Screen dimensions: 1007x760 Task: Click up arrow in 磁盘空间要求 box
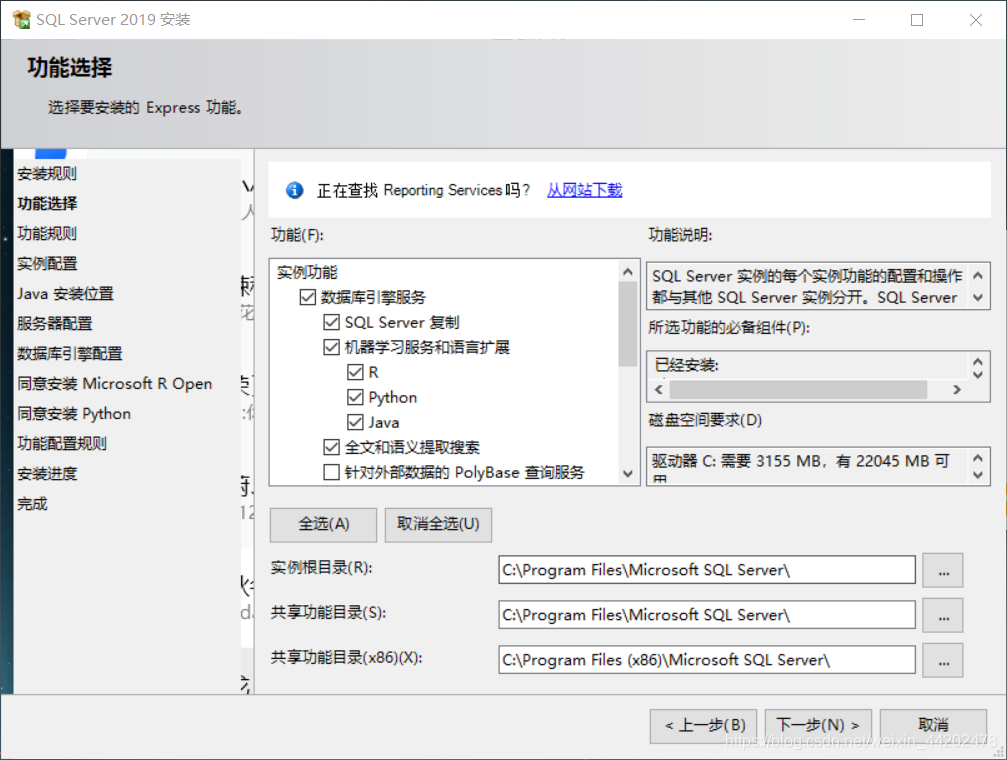pyautogui.click(x=977, y=458)
